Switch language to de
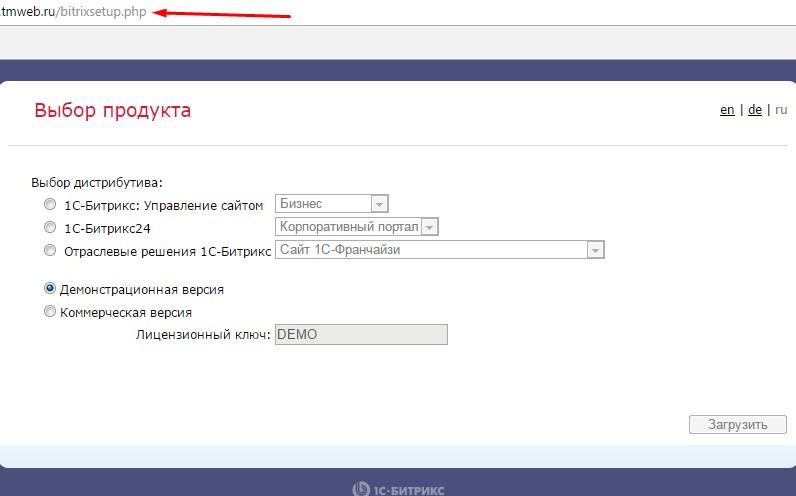The width and height of the screenshot is (796, 496). click(755, 110)
